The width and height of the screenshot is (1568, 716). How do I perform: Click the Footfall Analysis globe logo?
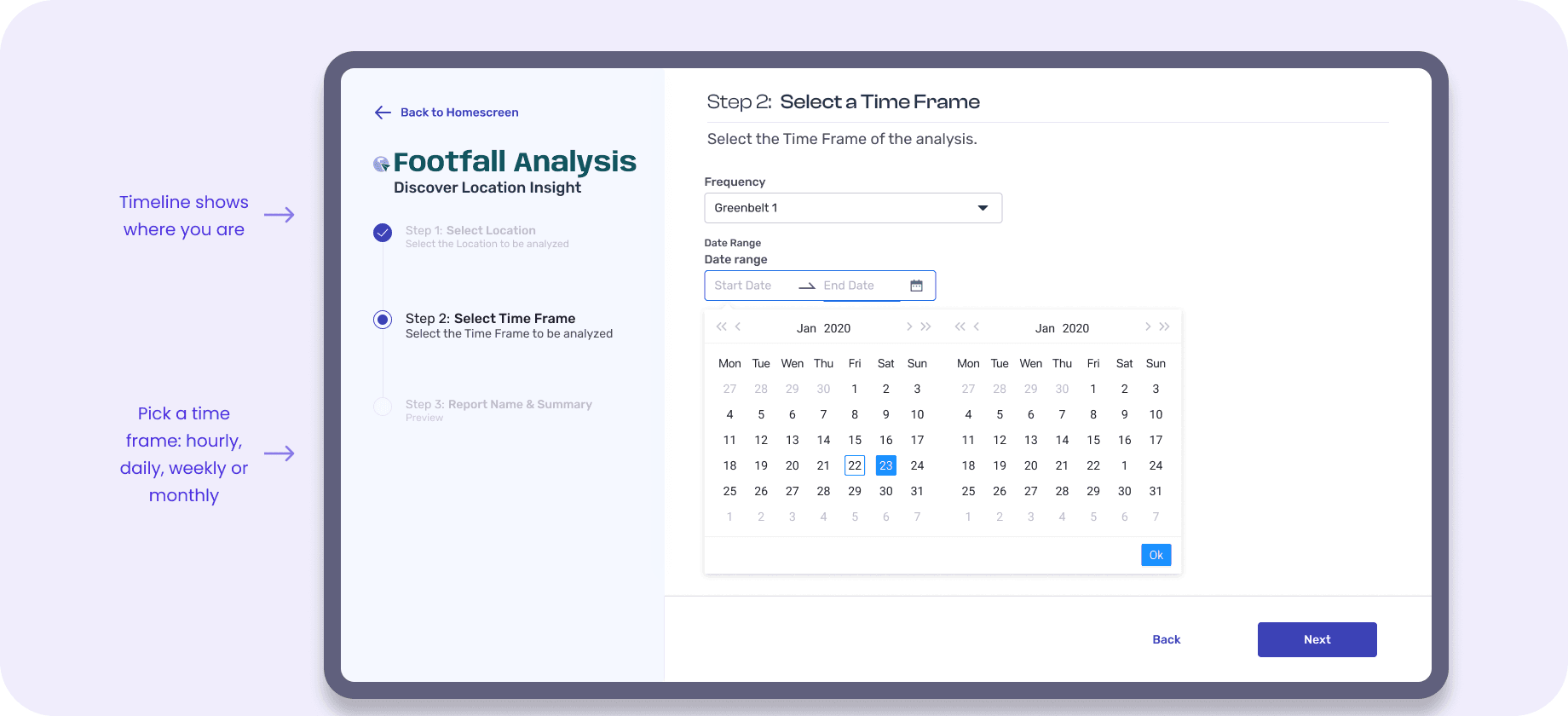point(381,164)
